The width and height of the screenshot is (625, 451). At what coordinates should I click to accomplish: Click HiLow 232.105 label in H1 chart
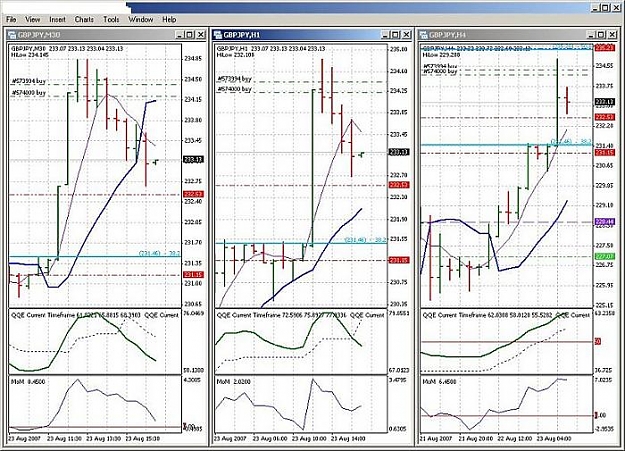pyautogui.click(x=236, y=55)
